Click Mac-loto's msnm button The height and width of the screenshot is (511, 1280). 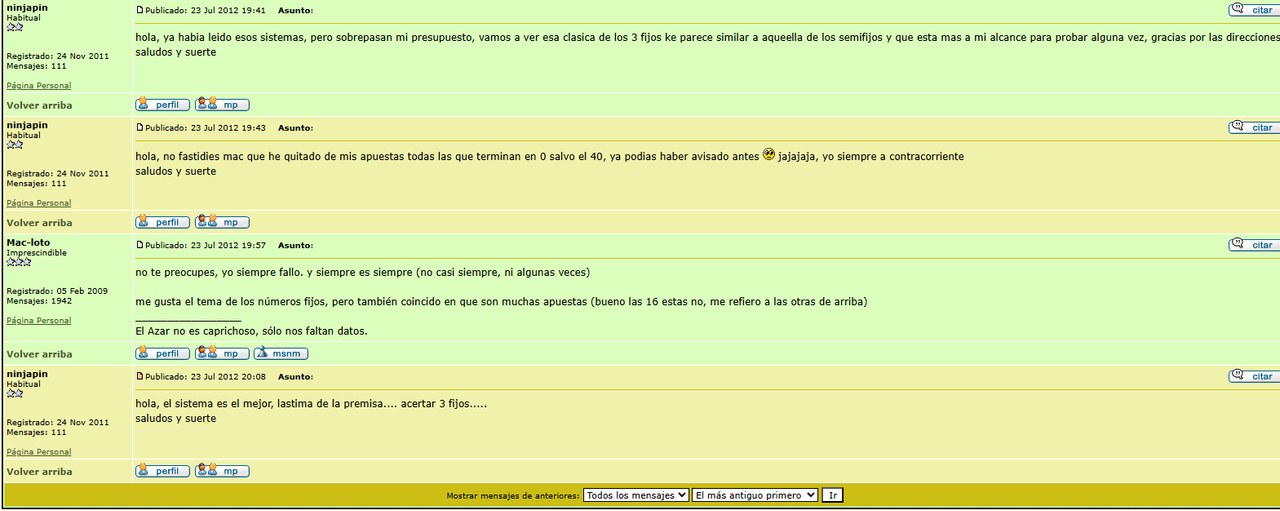281,353
